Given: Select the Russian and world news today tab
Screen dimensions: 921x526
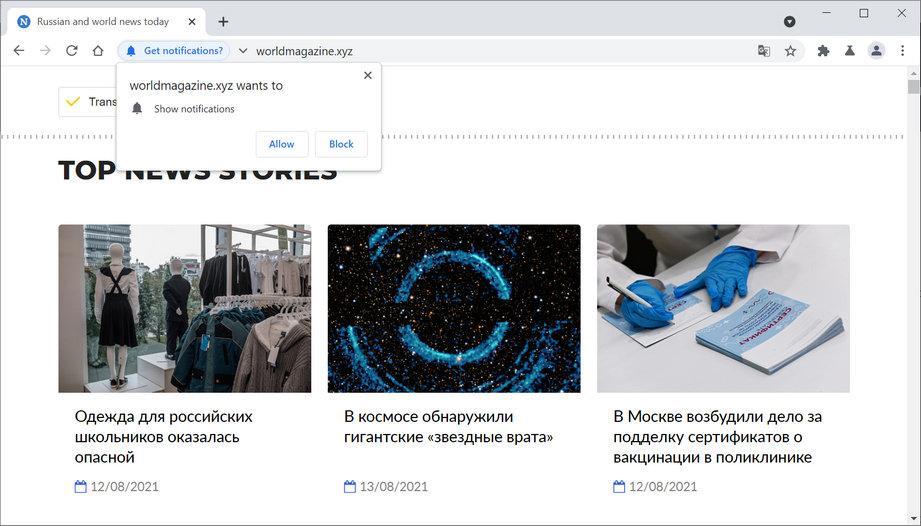Looking at the screenshot, I should [107, 22].
